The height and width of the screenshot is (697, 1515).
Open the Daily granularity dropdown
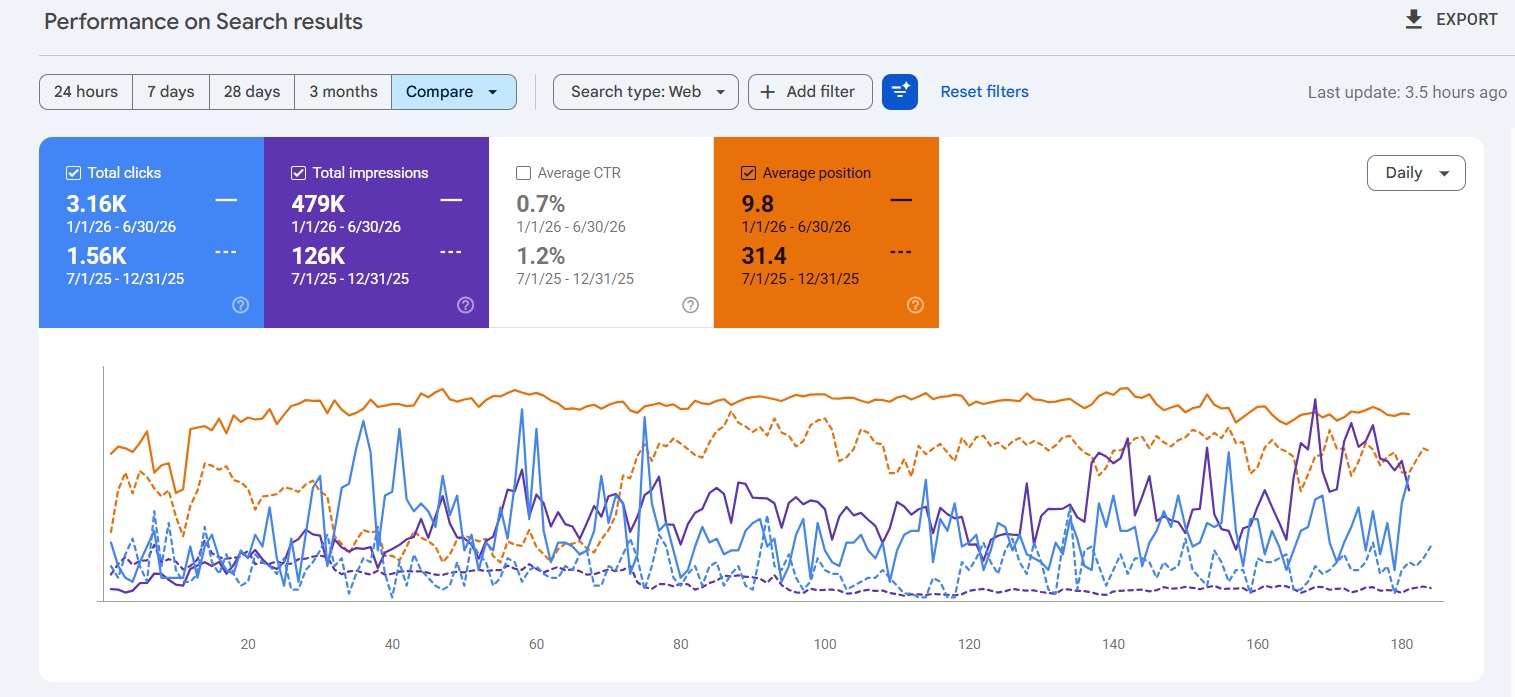coord(1416,173)
